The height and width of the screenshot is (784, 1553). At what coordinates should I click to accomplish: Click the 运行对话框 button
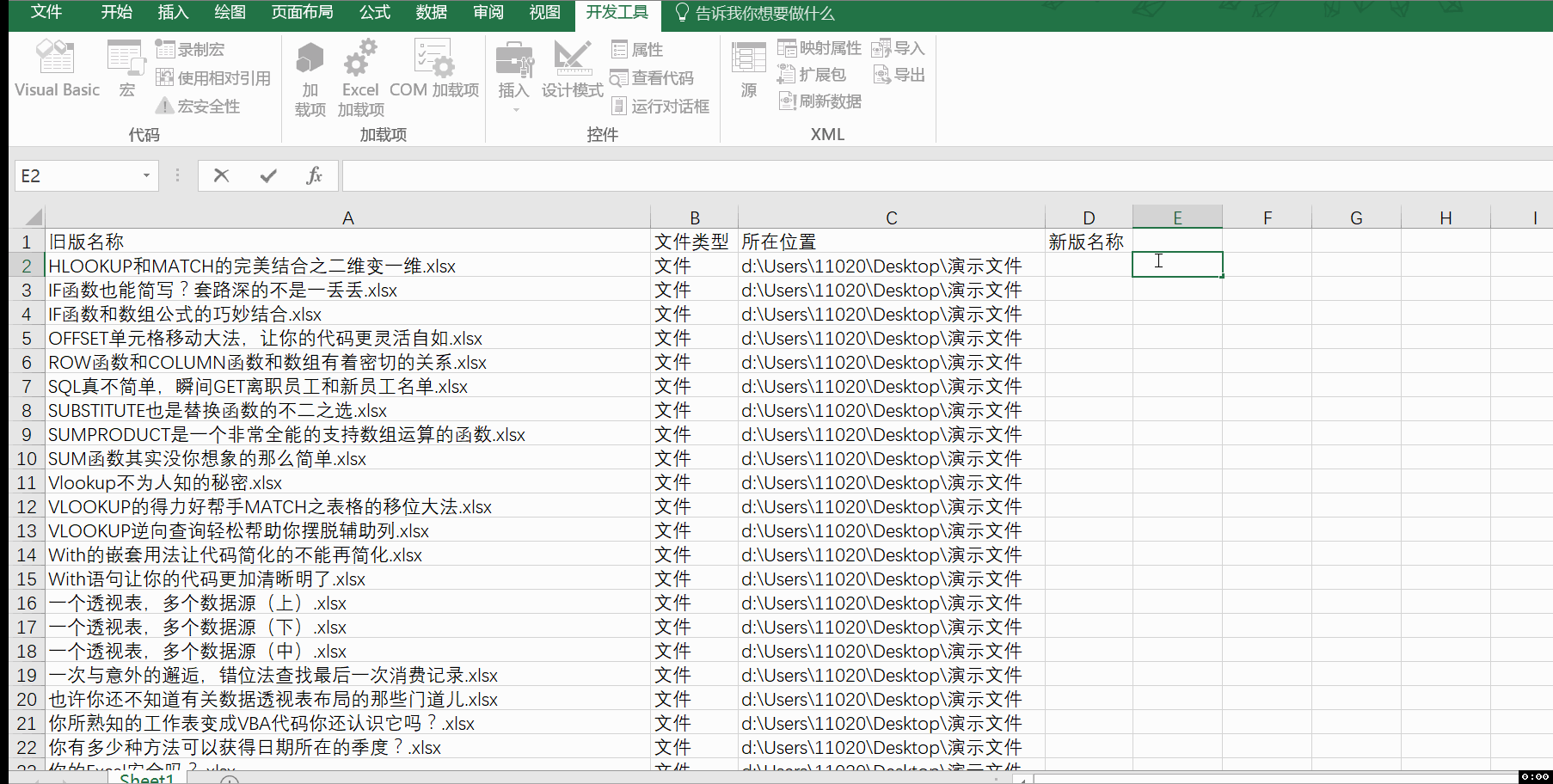(x=619, y=106)
